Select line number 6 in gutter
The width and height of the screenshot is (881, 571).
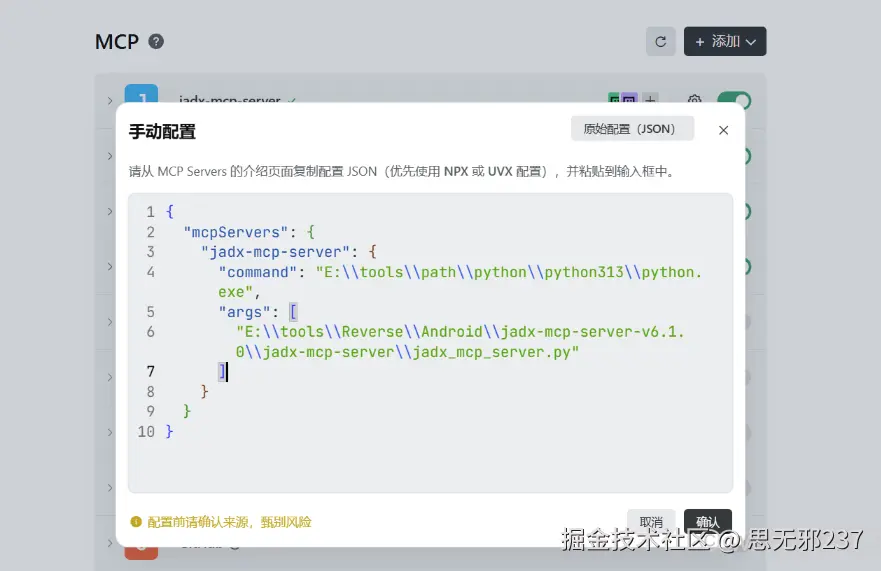(x=151, y=332)
